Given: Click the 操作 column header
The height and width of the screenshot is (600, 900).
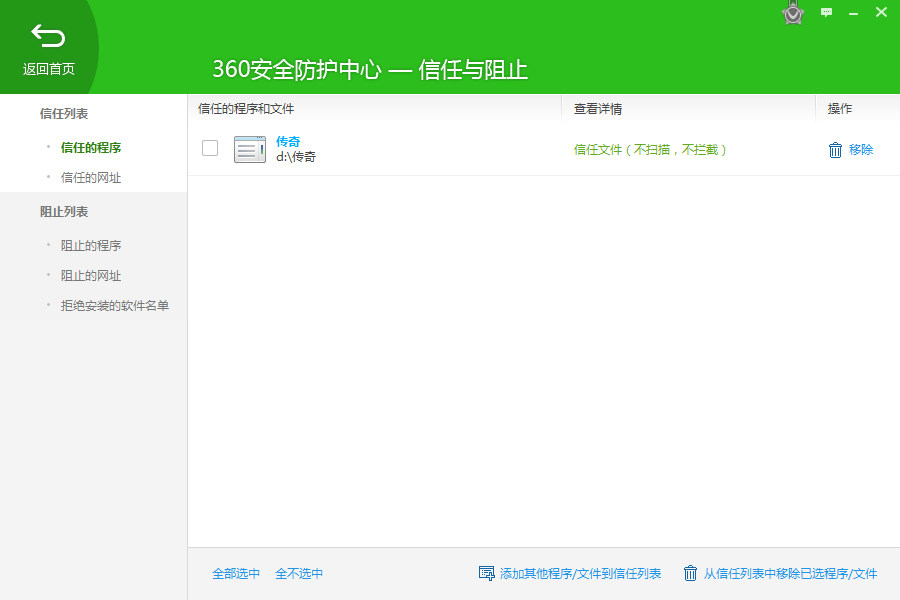Looking at the screenshot, I should click(840, 109).
